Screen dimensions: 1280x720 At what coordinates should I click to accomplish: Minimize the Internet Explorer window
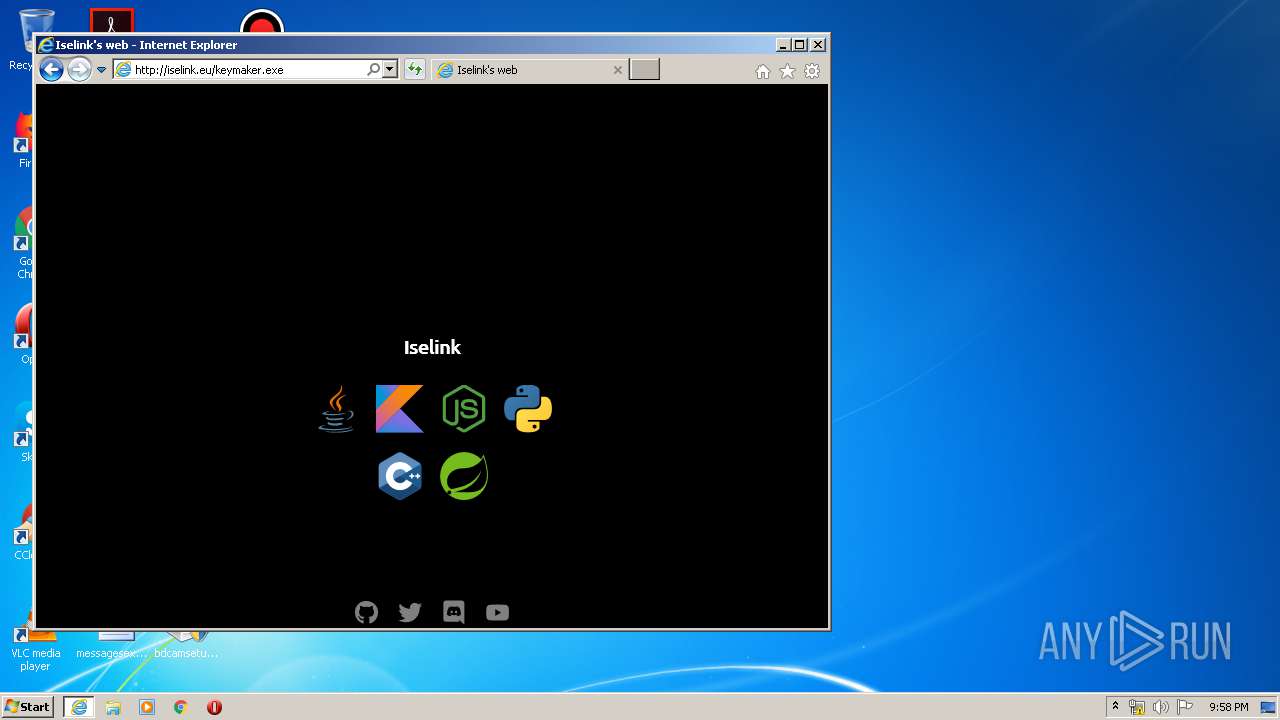(783, 44)
